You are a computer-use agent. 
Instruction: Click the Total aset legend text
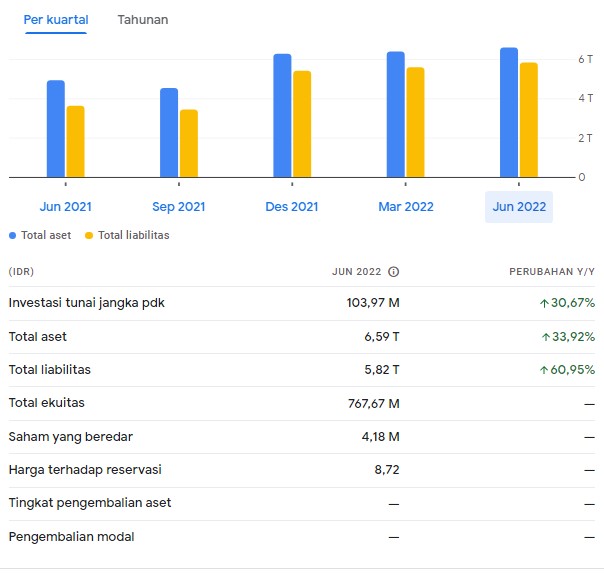tap(46, 235)
